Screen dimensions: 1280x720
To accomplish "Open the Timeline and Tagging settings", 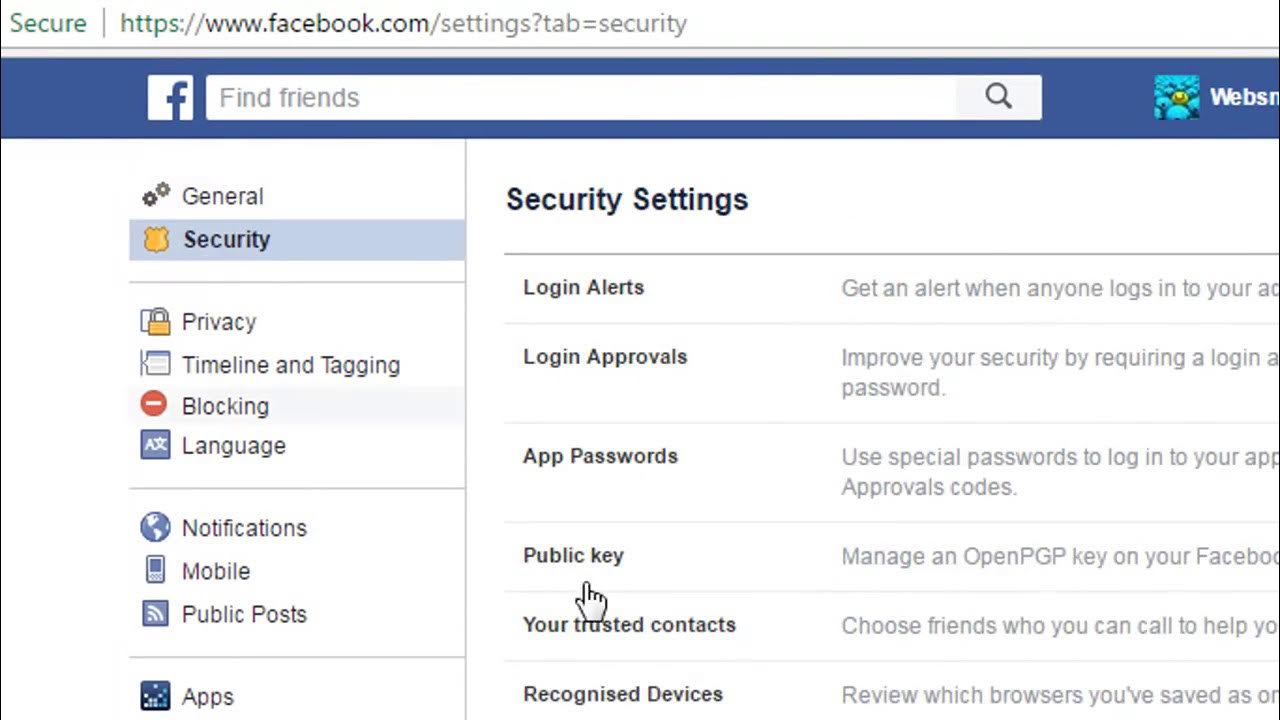I will [x=290, y=365].
